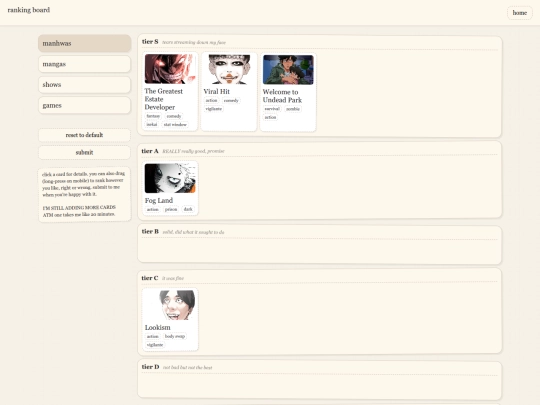Click the ranking board site title
The width and height of the screenshot is (540, 405).
coord(29,10)
